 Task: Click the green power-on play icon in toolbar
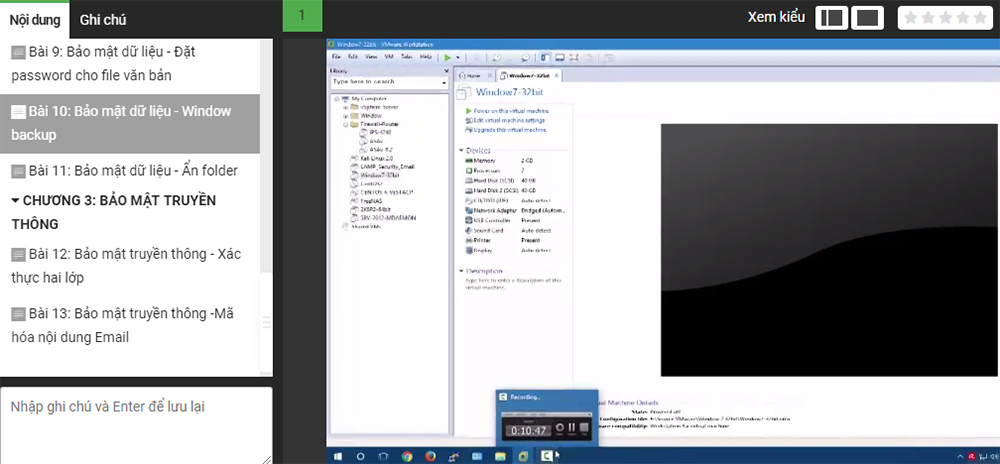pyautogui.click(x=448, y=58)
